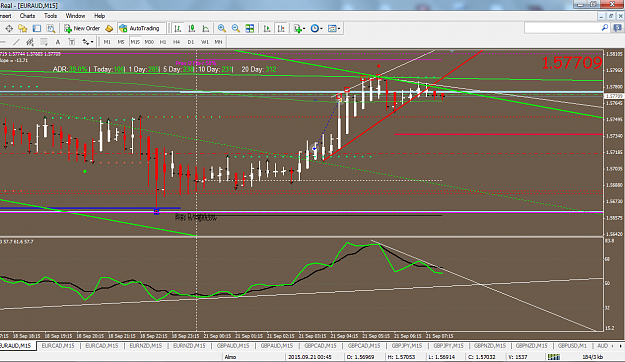This screenshot has height=362, width=625.
Task: Click the V: 1537 volume status value
Action: pyautogui.click(x=518, y=357)
